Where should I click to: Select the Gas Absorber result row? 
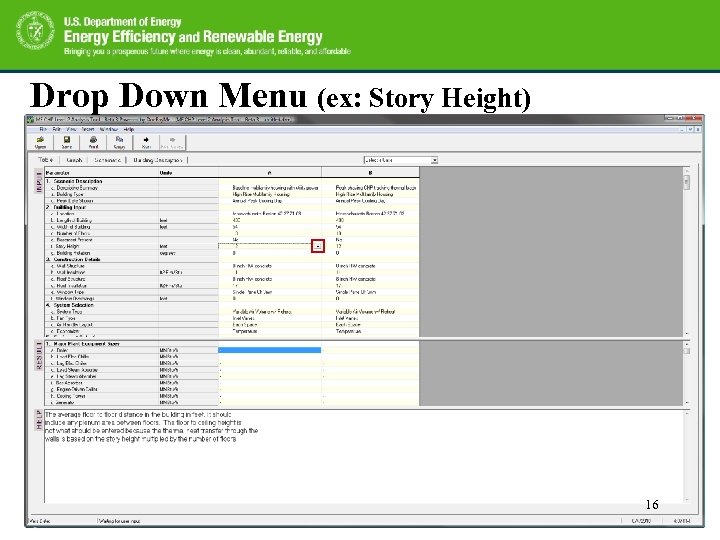pos(101,382)
